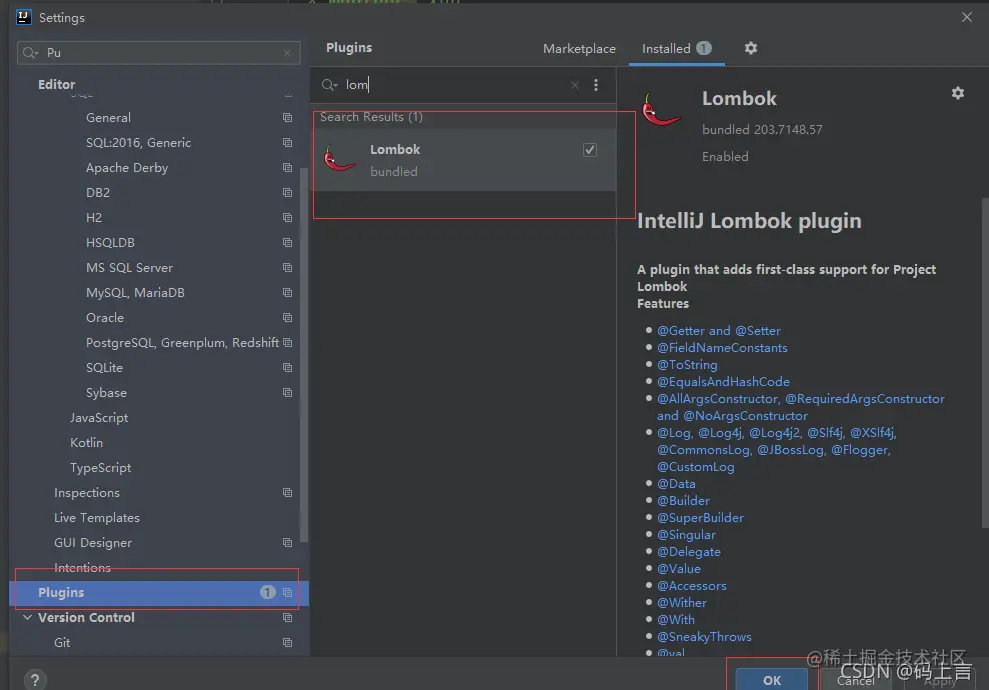Viewport: 989px width, 690px height.
Task: Select Editor section header in tree
Action: (56, 85)
